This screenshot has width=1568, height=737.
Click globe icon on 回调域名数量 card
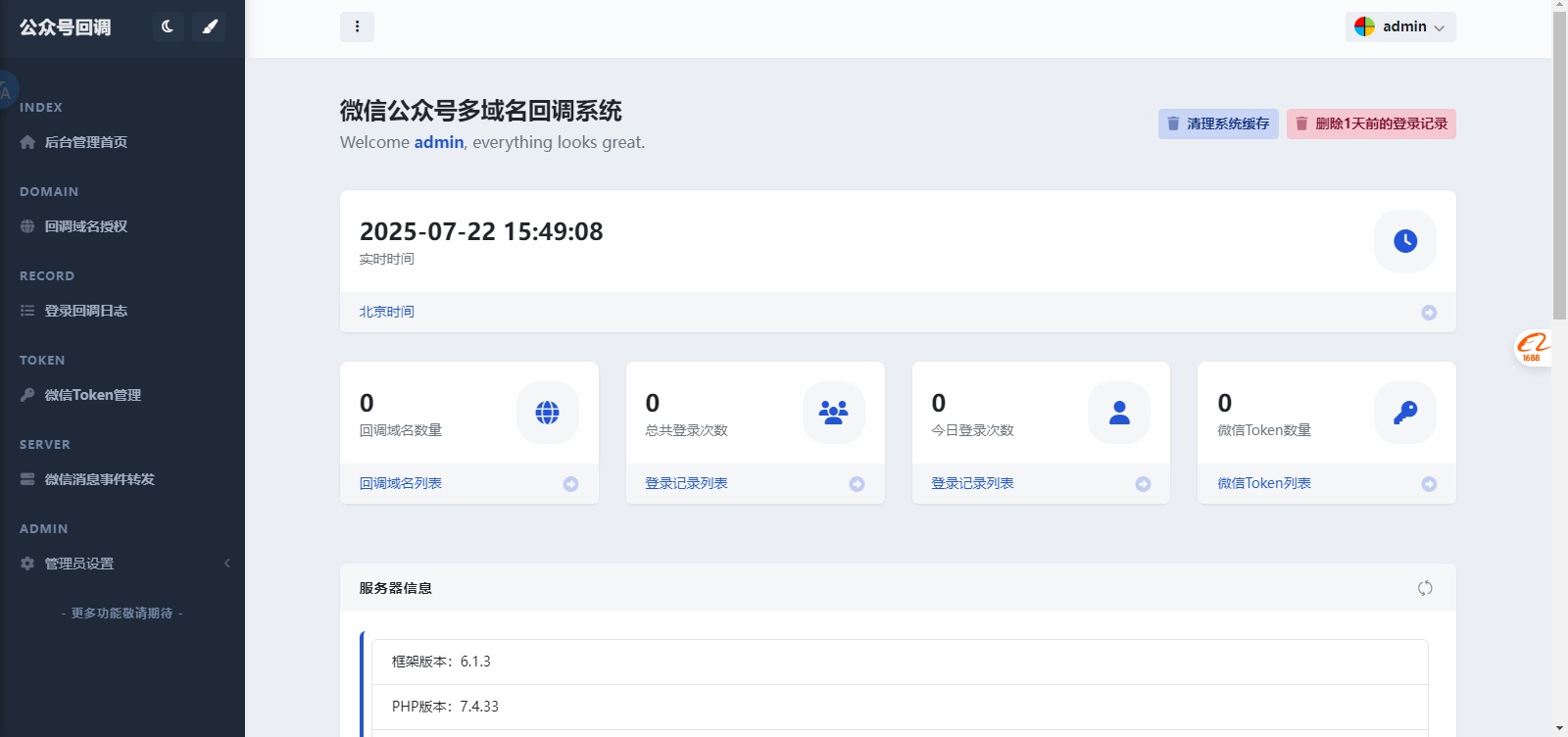pos(548,413)
